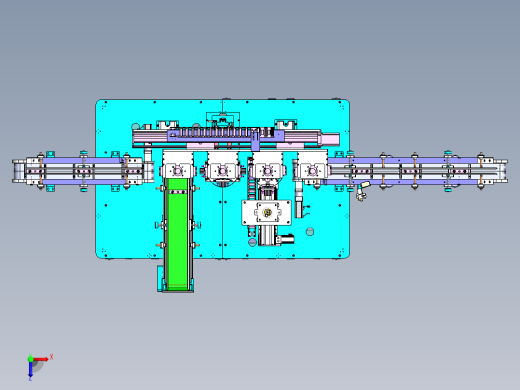Select the green conveyor belt in the model
520x390 pixels.
tap(177, 233)
